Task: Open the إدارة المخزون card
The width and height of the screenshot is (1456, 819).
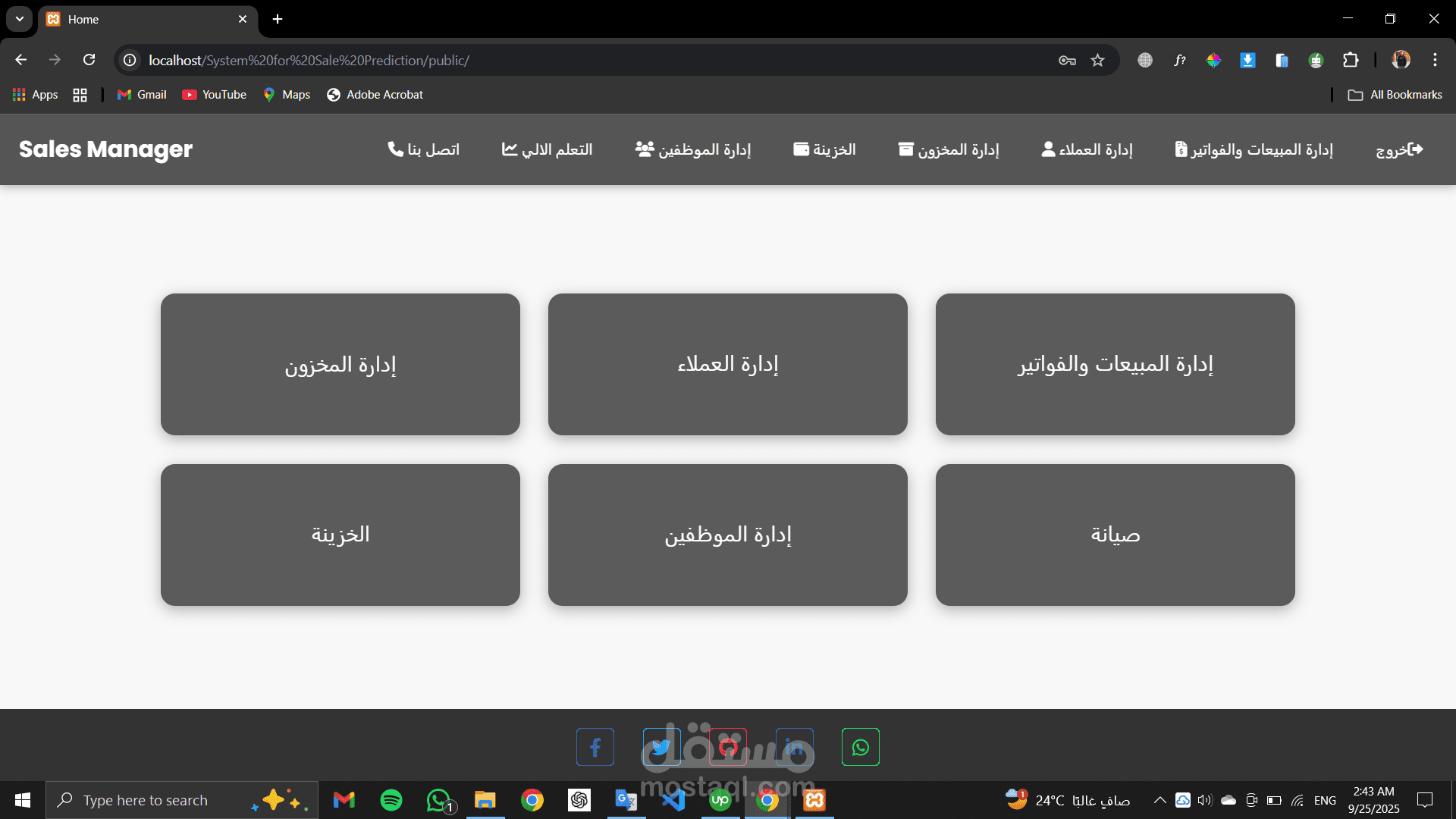Action: click(340, 365)
